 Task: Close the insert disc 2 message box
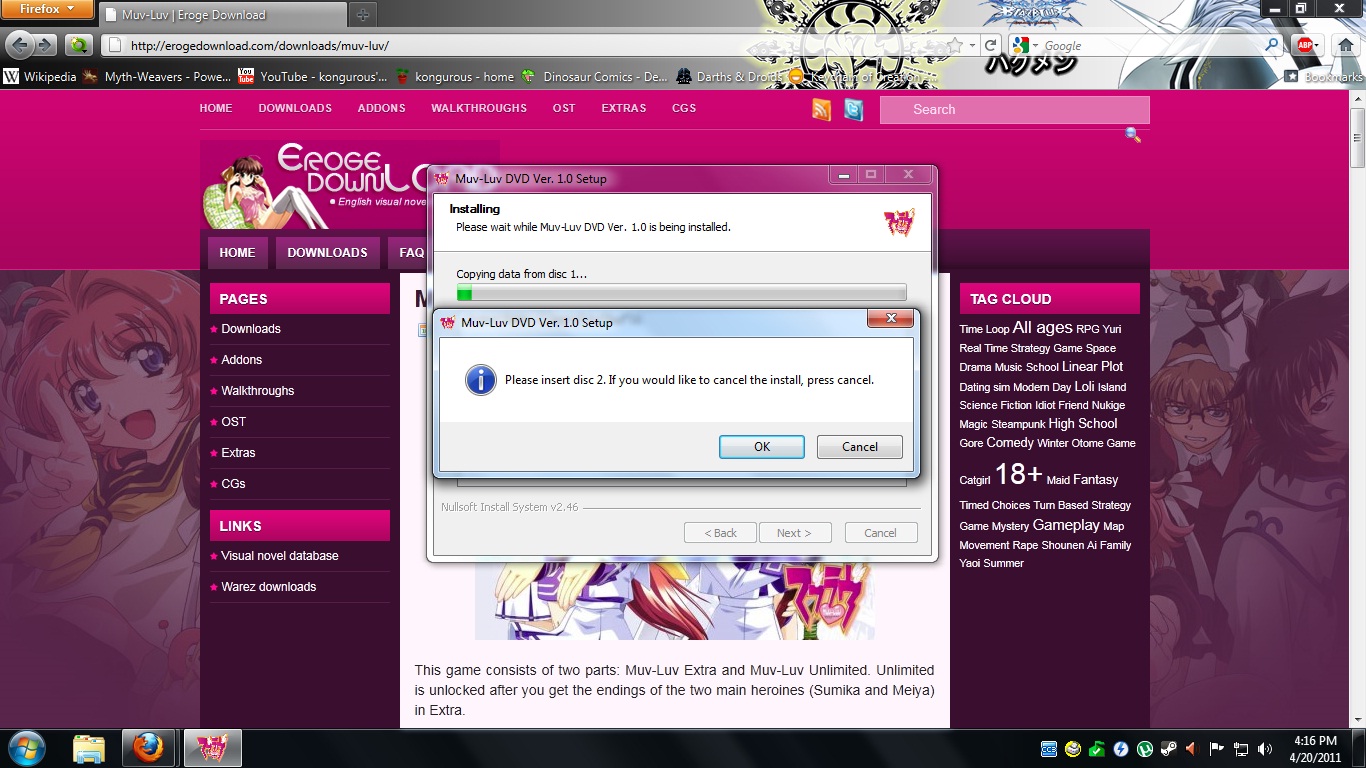pyautogui.click(x=890, y=319)
